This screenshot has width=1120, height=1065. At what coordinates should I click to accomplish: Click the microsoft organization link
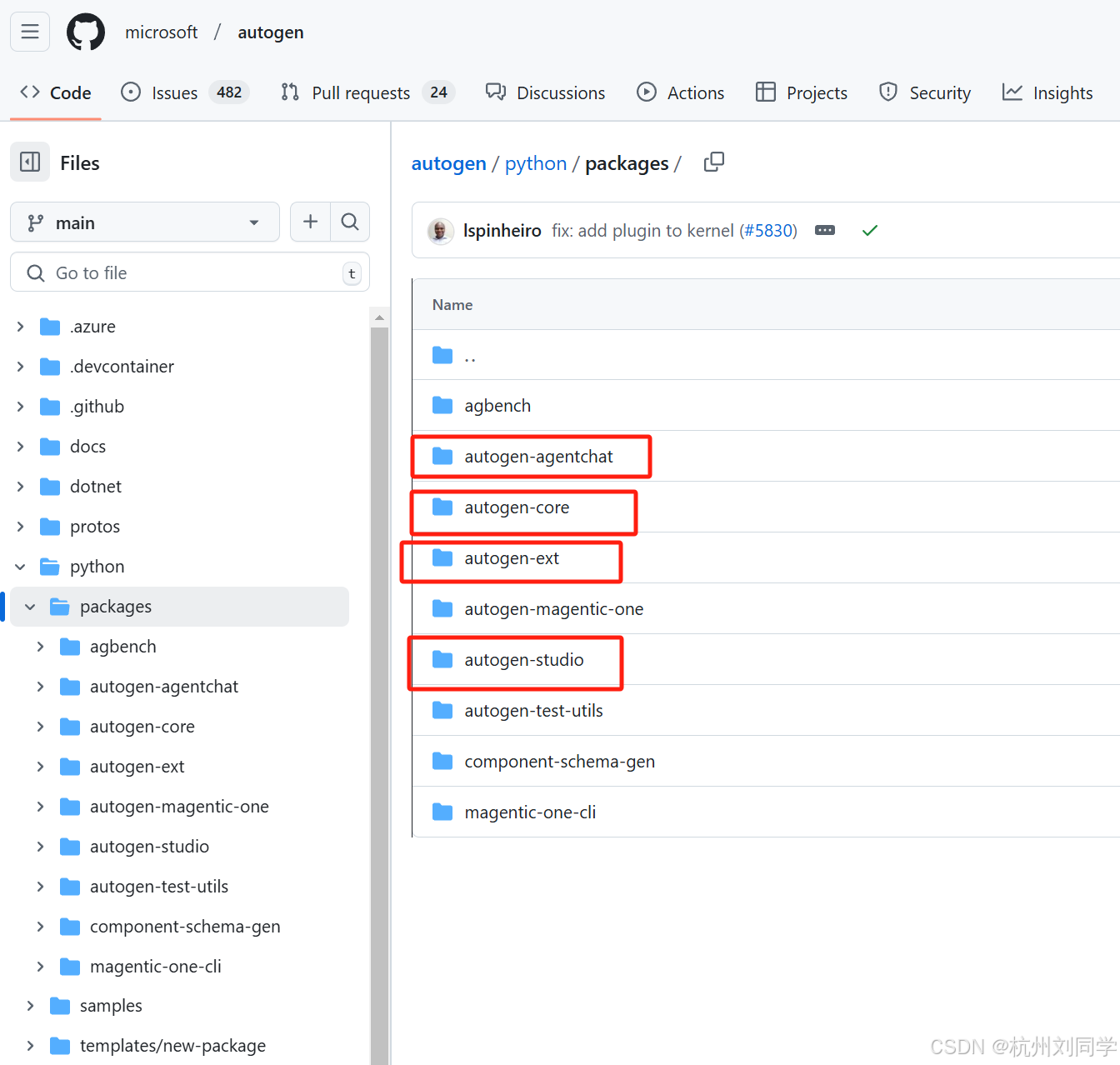162,32
